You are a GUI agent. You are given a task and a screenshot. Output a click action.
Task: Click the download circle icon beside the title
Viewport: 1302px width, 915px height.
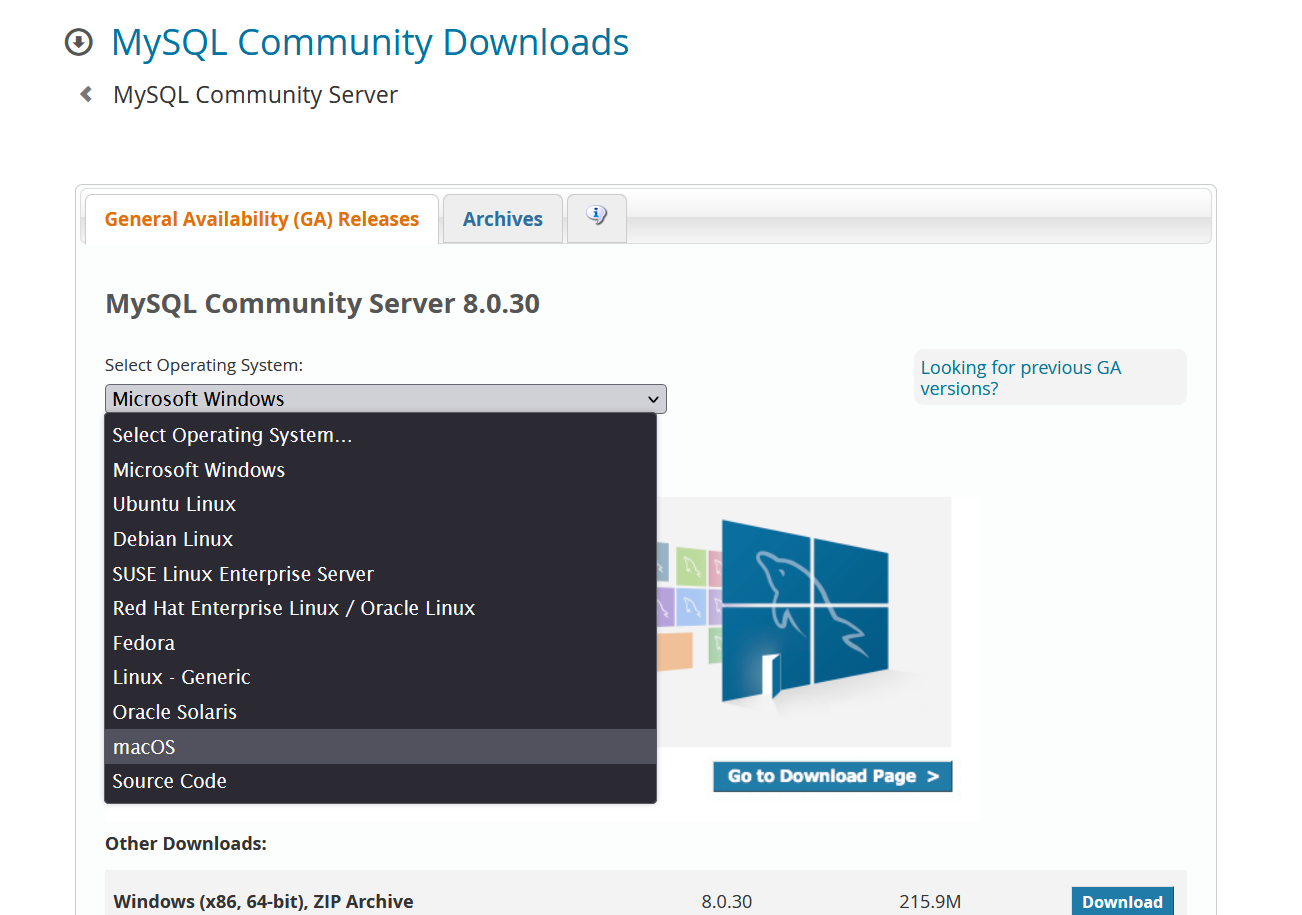tap(78, 42)
